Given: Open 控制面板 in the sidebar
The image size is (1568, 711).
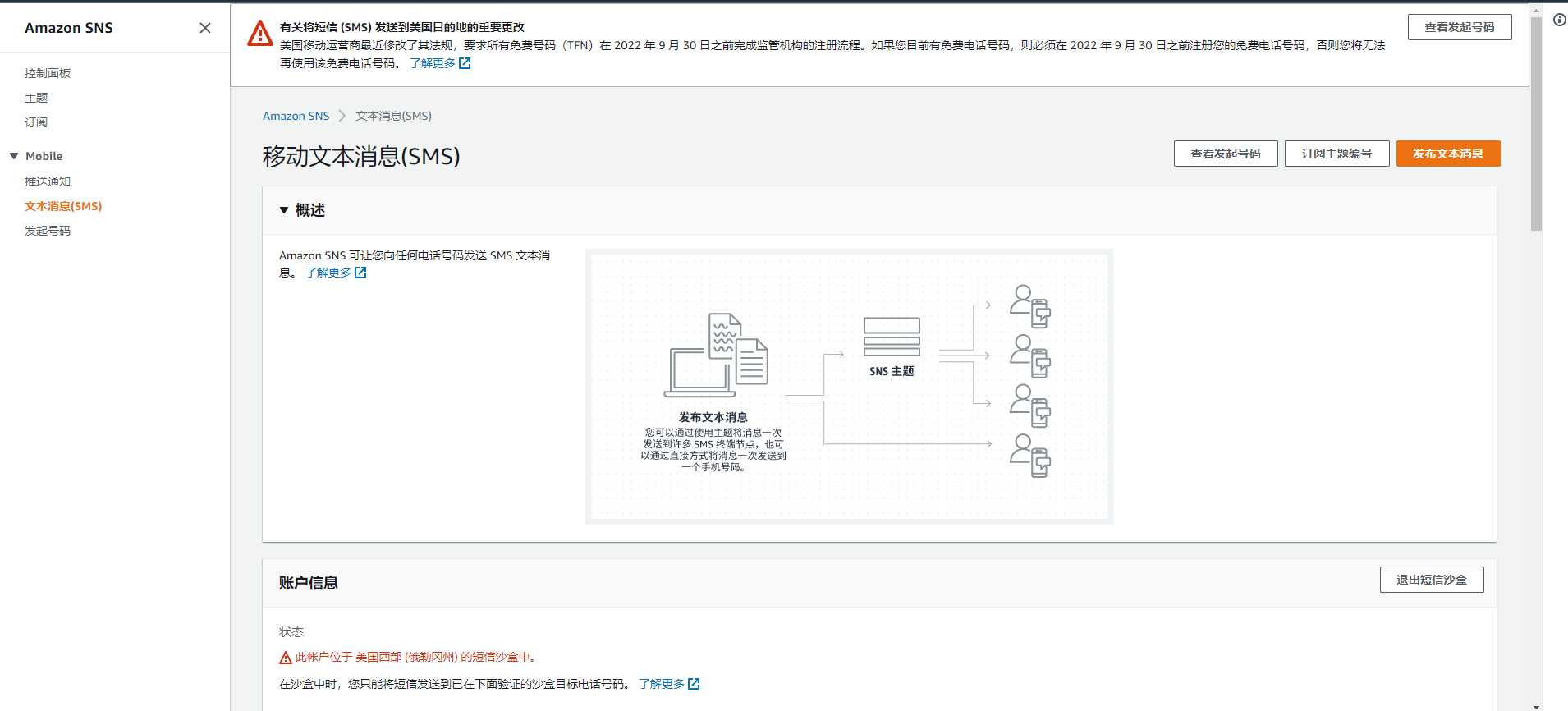Looking at the screenshot, I should pyautogui.click(x=48, y=73).
